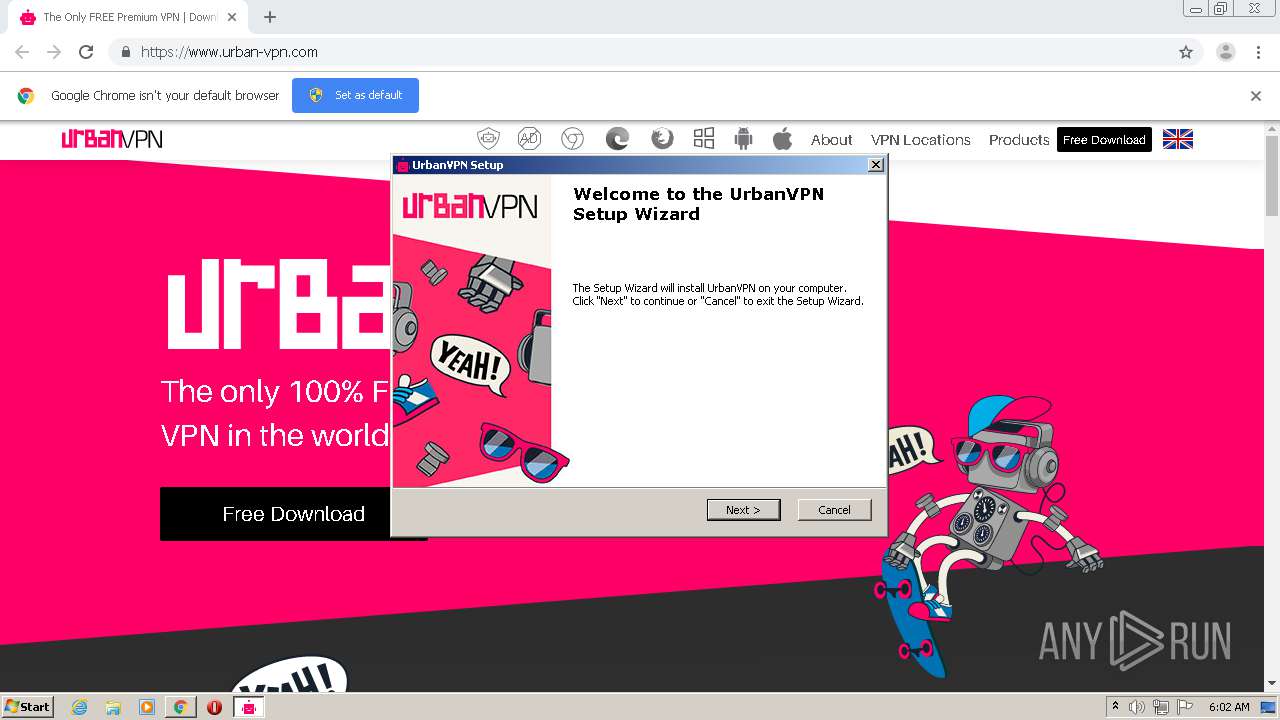
Task: Open the VPN shield icon in site header
Action: click(488, 139)
